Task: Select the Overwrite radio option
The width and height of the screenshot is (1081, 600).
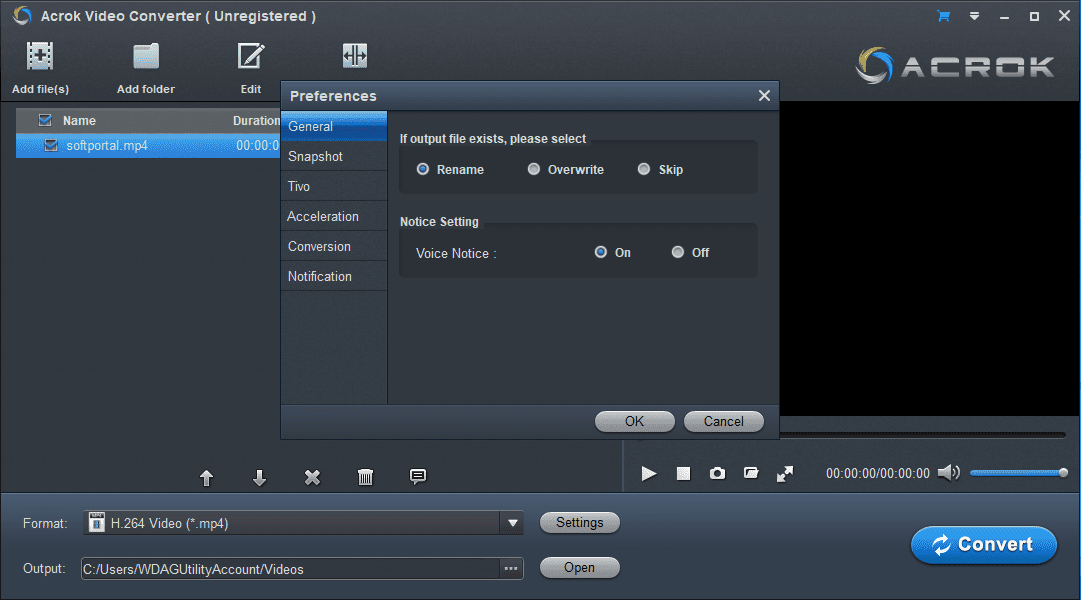Action: 534,169
